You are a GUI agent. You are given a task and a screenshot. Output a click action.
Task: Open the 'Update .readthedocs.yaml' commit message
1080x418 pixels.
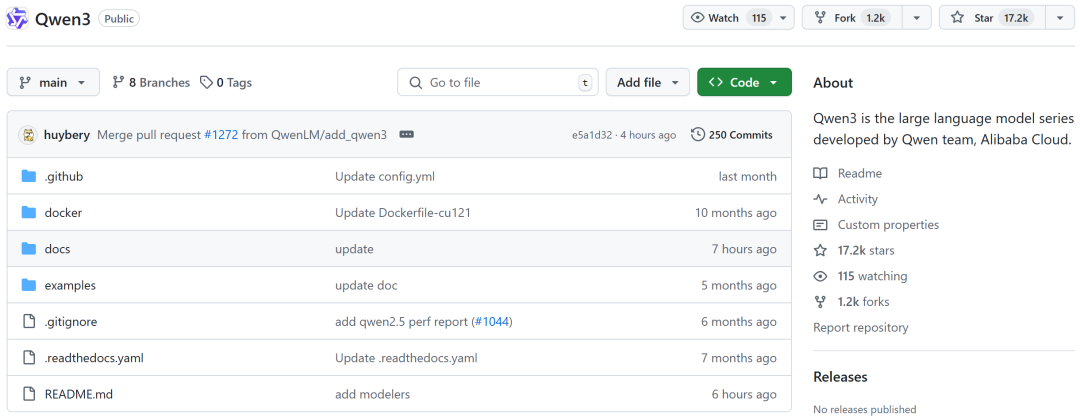coord(406,357)
